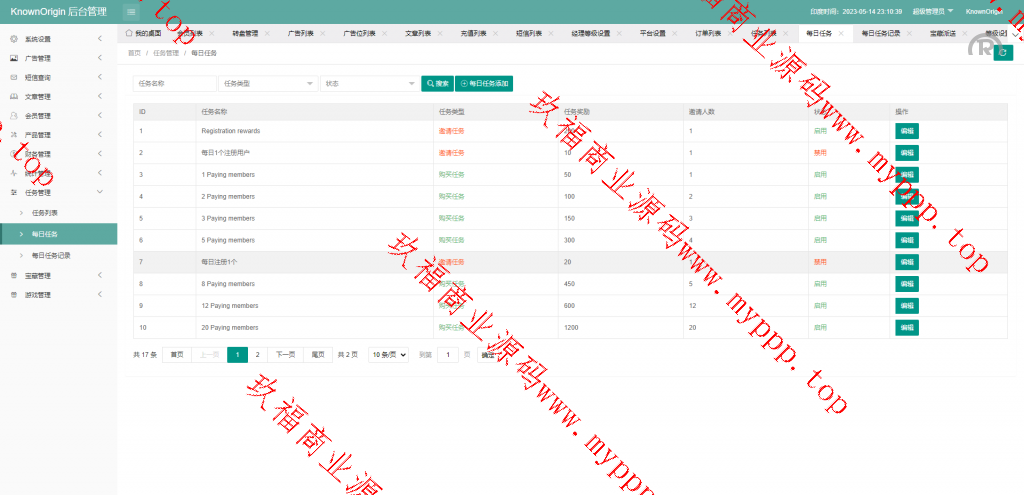
Task: Open the 10 条/页 page size dropdown
Action: tap(389, 355)
